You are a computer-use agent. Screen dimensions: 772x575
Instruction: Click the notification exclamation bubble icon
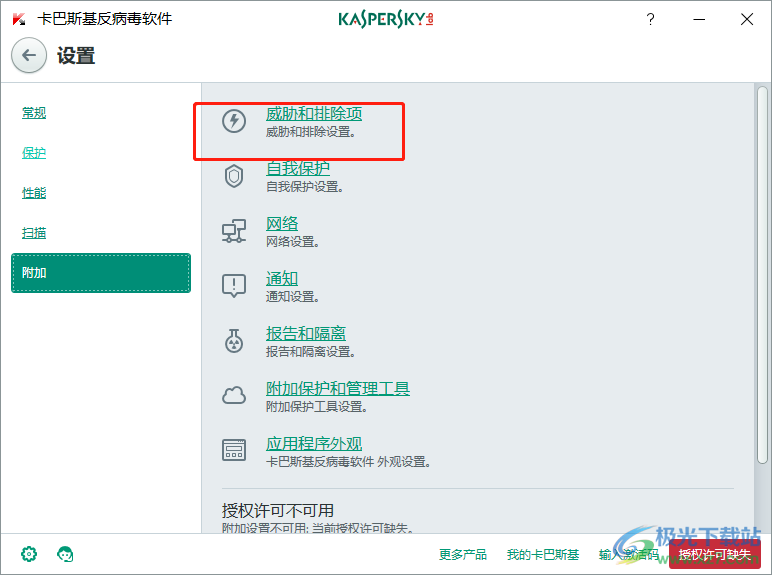(234, 286)
